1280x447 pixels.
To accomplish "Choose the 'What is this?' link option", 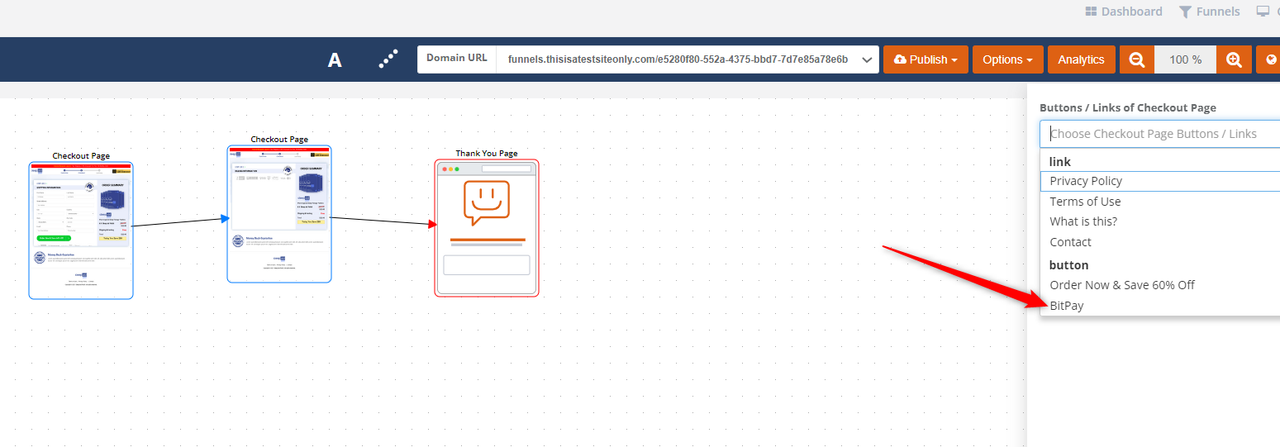I will point(1083,221).
